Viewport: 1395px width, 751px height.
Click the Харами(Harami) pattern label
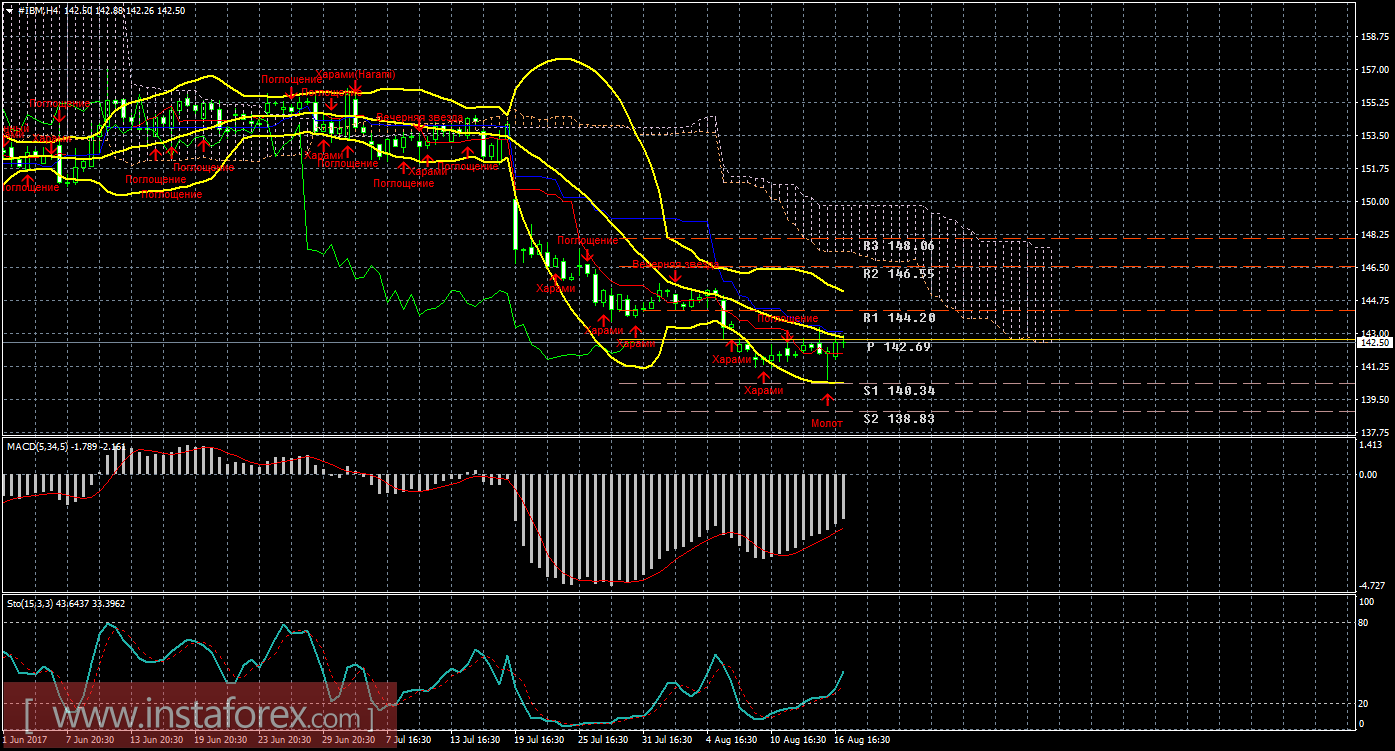356,74
